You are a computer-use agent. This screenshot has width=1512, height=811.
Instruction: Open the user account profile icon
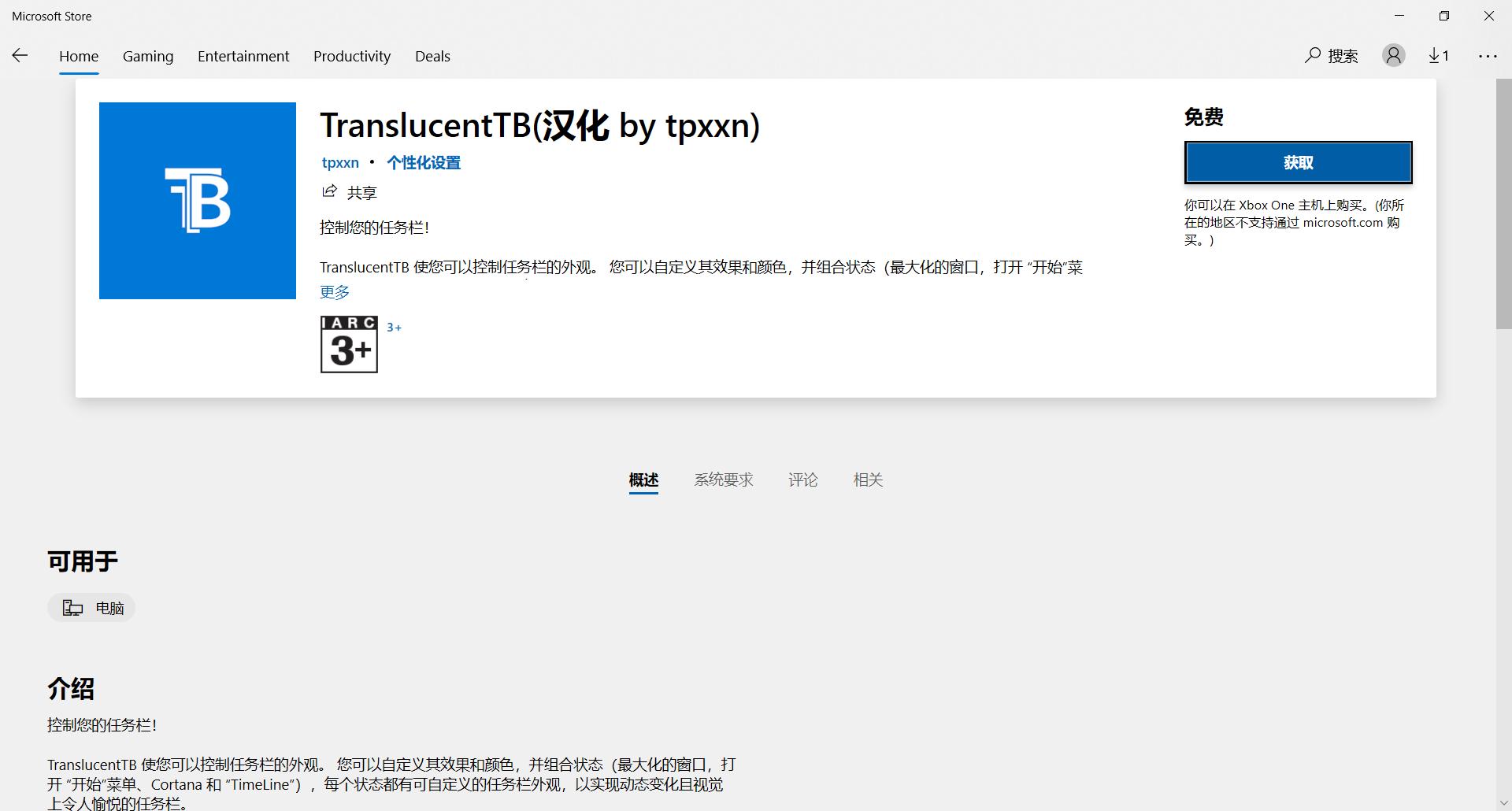coord(1393,55)
